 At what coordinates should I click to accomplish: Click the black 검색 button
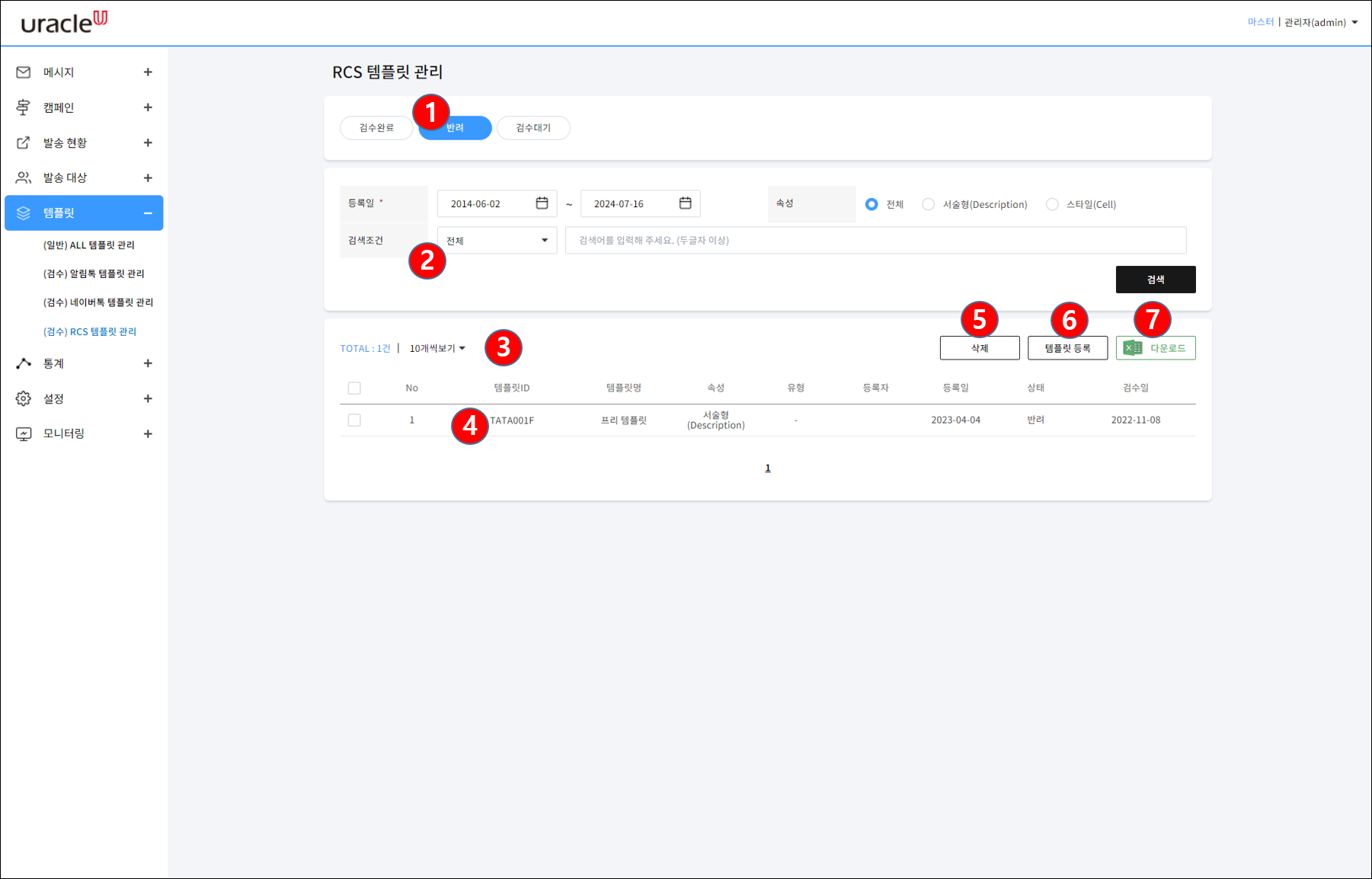[1156, 280]
